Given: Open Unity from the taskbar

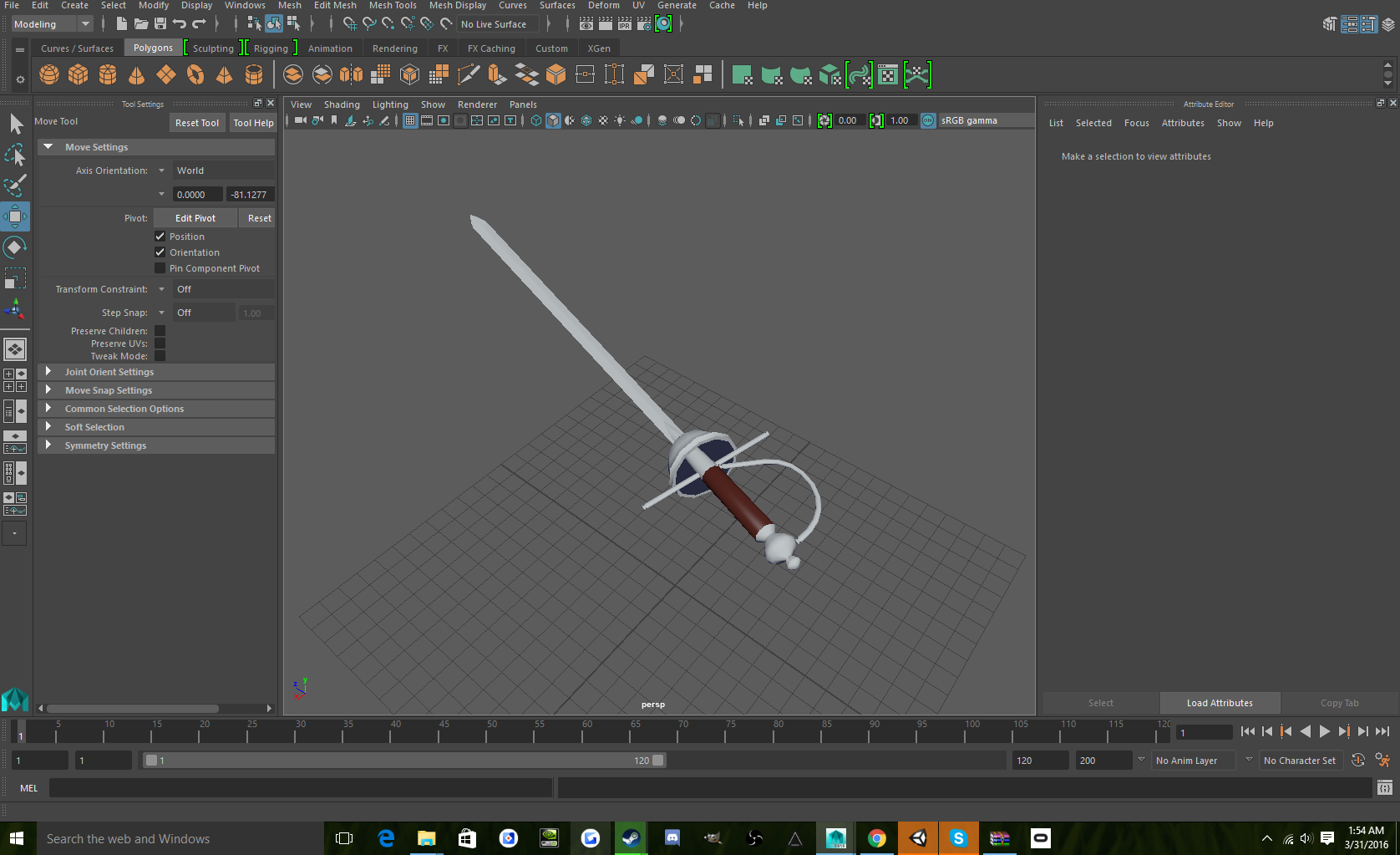Looking at the screenshot, I should coord(918,837).
